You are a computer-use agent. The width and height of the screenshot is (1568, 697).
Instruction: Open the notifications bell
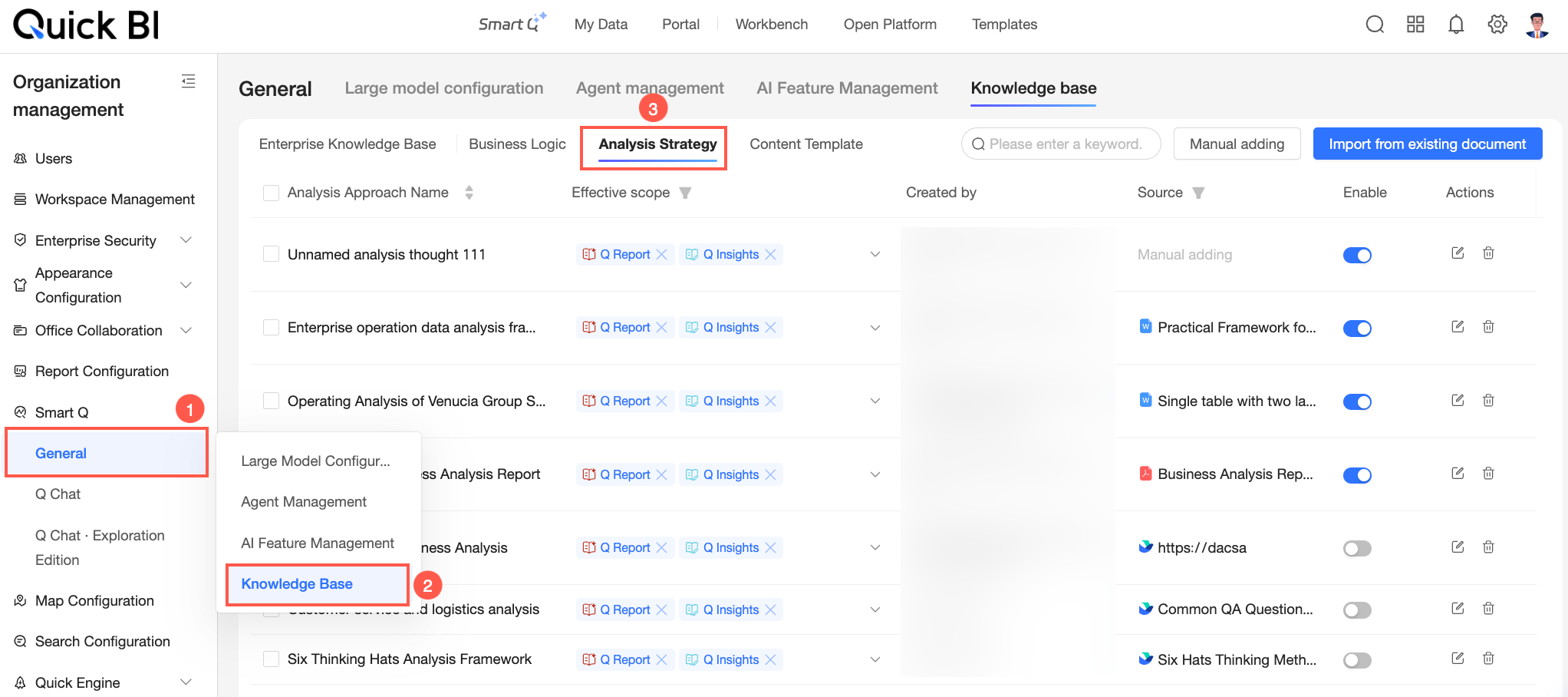(x=1456, y=25)
